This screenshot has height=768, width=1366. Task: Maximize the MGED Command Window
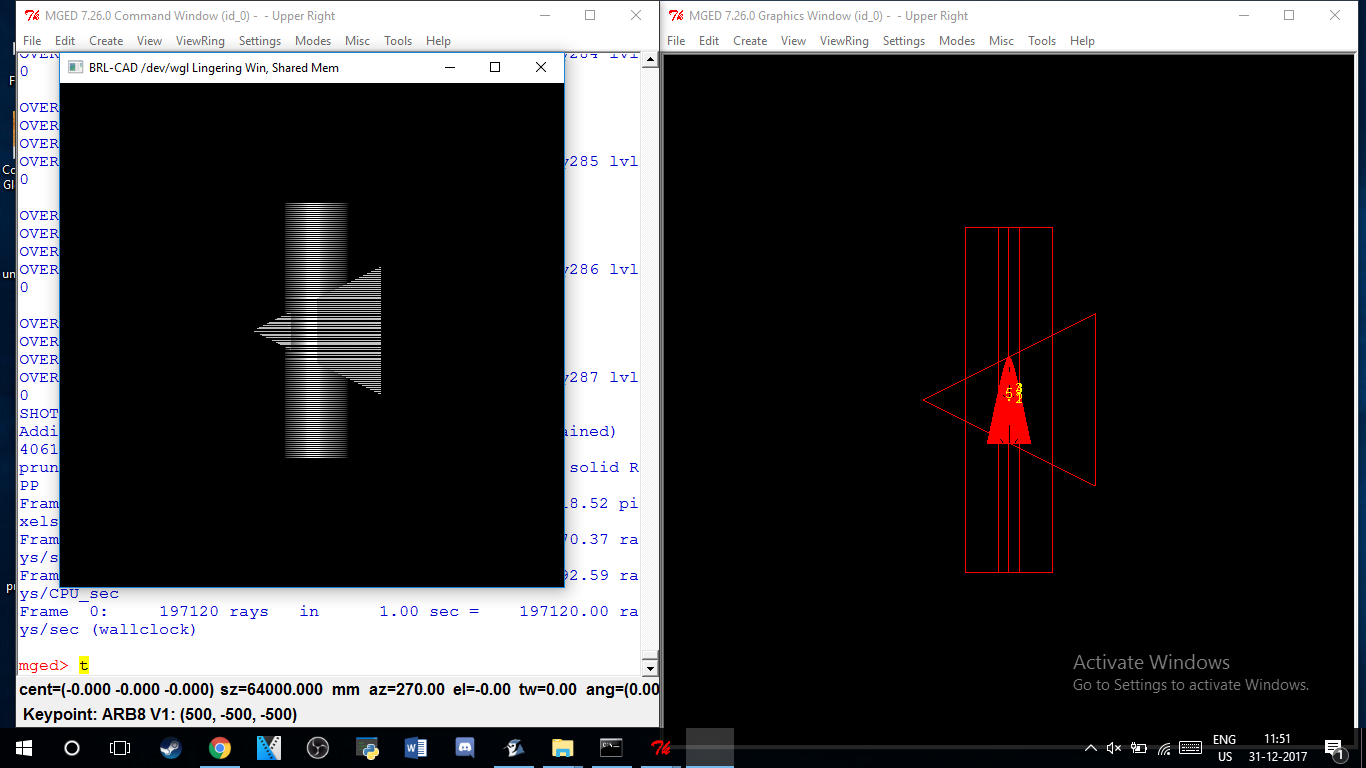590,15
